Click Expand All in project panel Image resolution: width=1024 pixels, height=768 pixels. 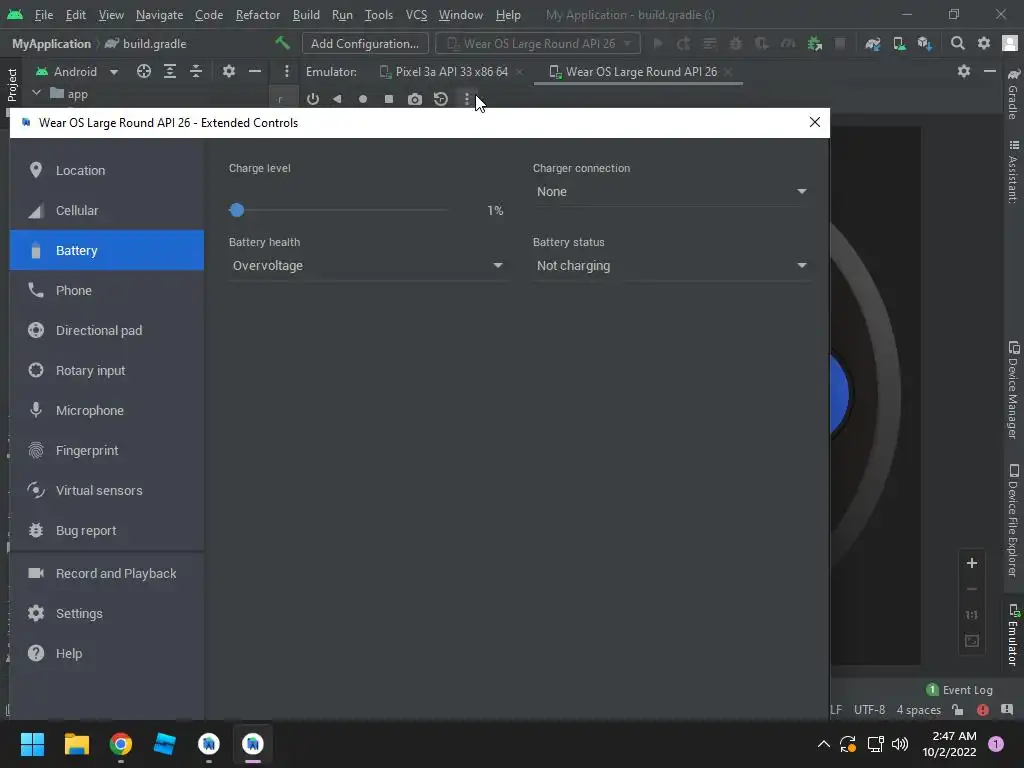coord(170,71)
